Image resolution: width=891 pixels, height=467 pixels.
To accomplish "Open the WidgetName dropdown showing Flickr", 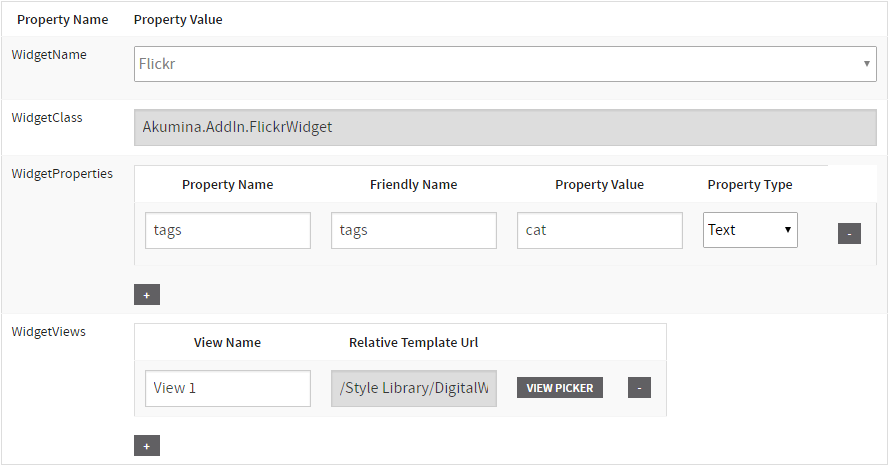I will (x=505, y=65).
